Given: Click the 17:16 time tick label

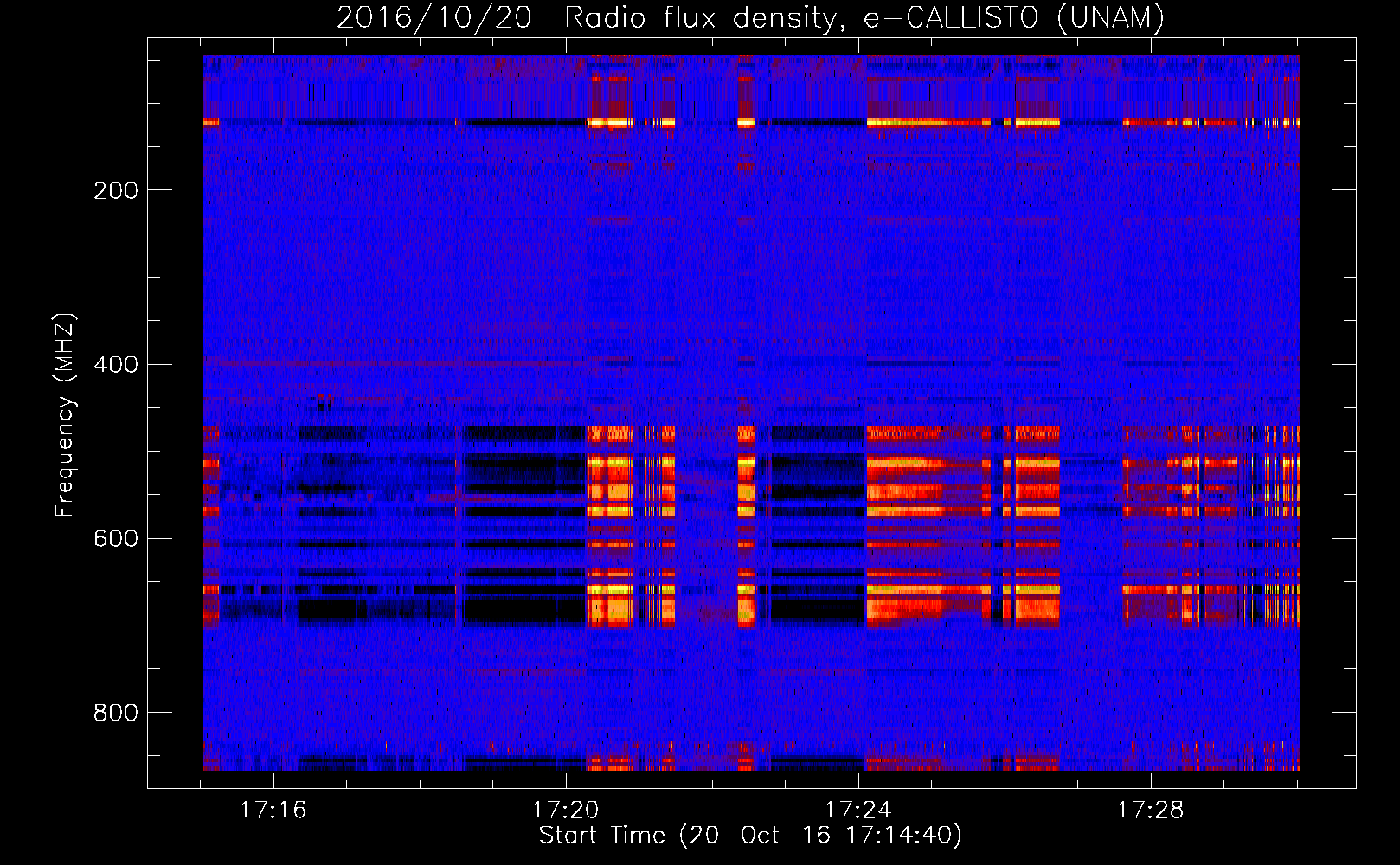Looking at the screenshot, I should (x=273, y=811).
